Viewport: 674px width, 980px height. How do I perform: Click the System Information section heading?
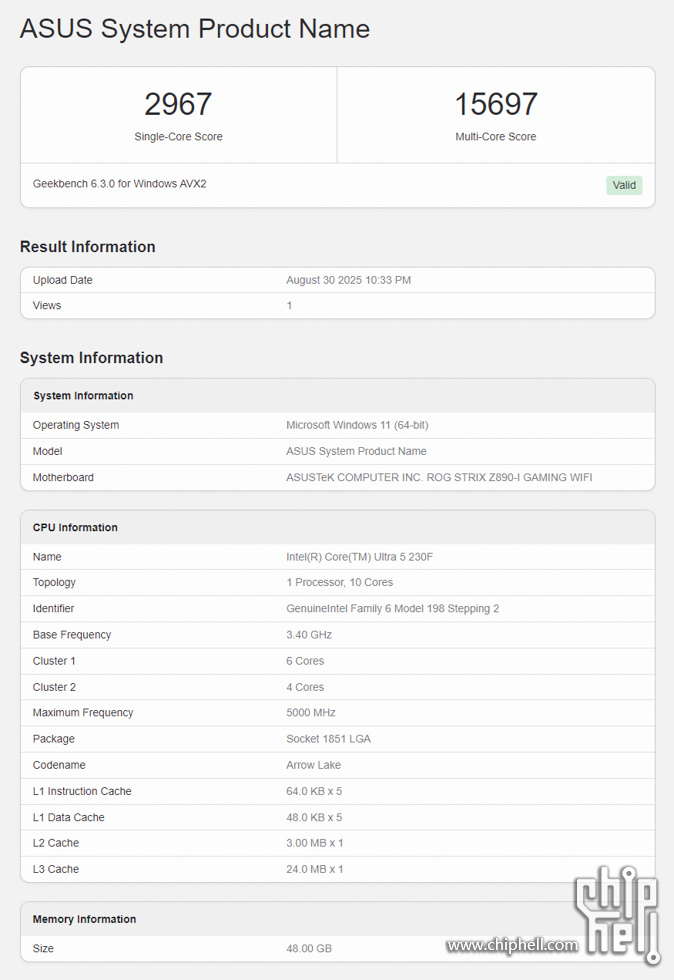point(91,358)
